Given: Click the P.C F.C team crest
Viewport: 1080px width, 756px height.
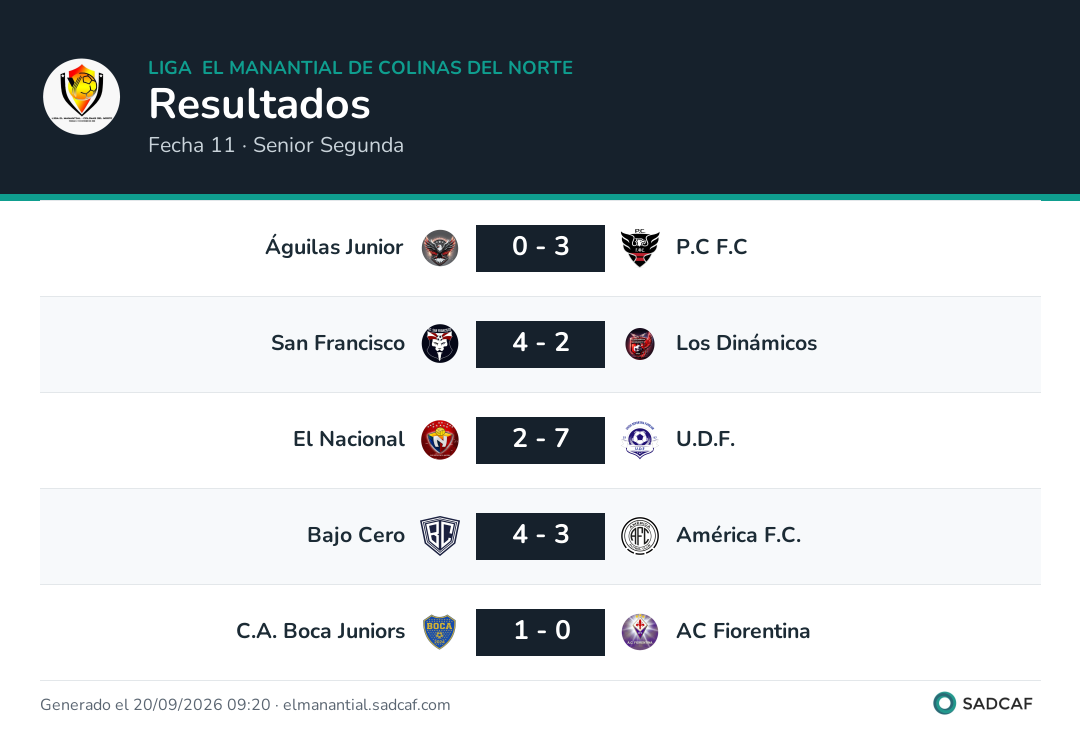Looking at the screenshot, I should click(640, 248).
